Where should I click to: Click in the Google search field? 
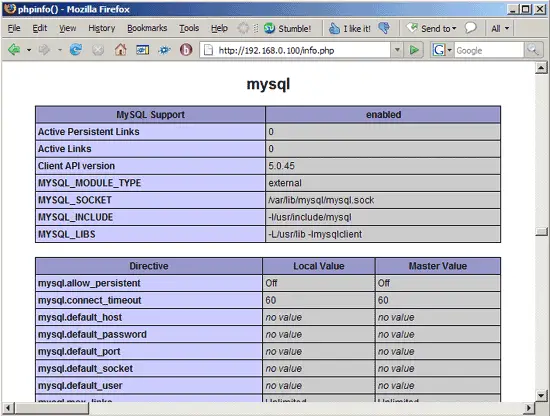[489, 50]
